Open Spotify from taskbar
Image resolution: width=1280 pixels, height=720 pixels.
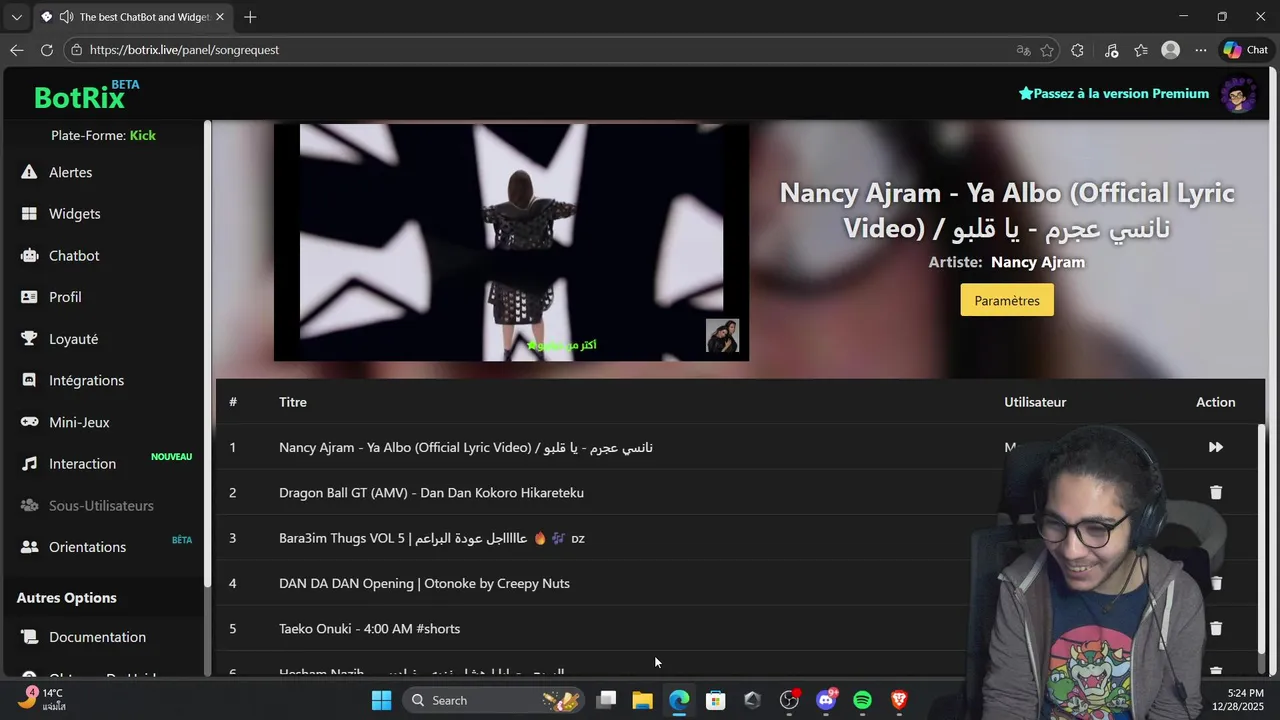click(x=862, y=700)
